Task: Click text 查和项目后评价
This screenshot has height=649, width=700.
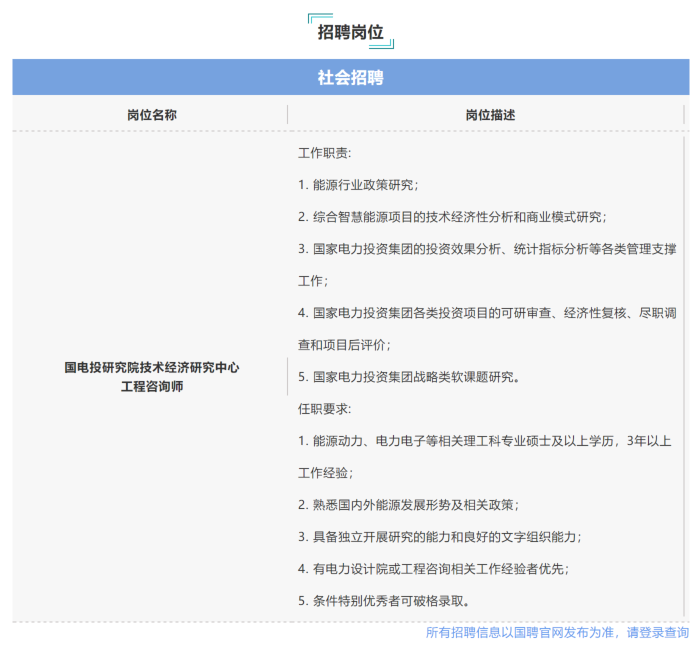Action: pyautogui.click(x=344, y=345)
